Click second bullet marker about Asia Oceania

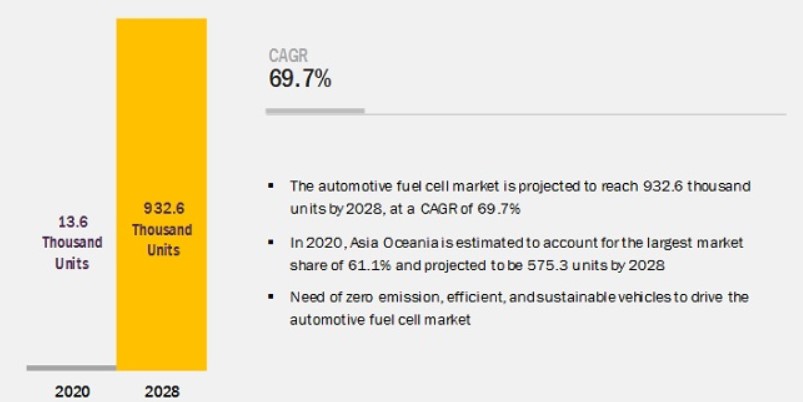pos(271,242)
